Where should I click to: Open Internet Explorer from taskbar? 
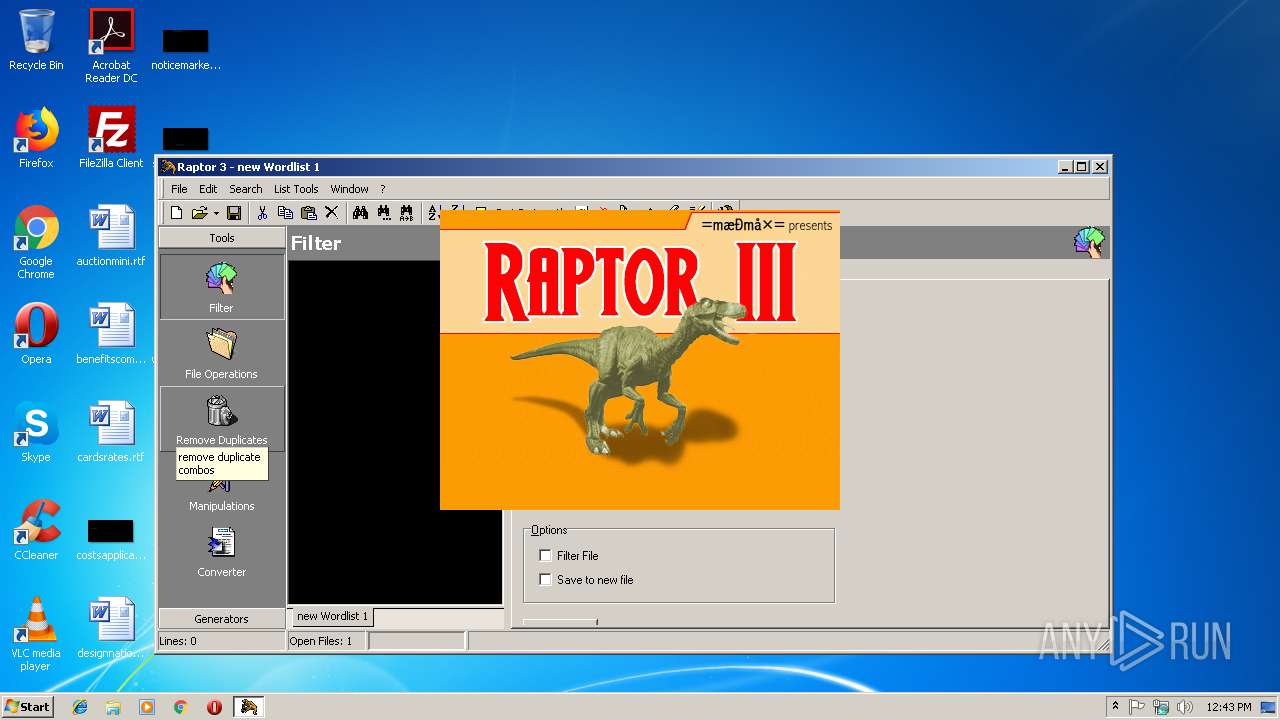click(x=80, y=707)
